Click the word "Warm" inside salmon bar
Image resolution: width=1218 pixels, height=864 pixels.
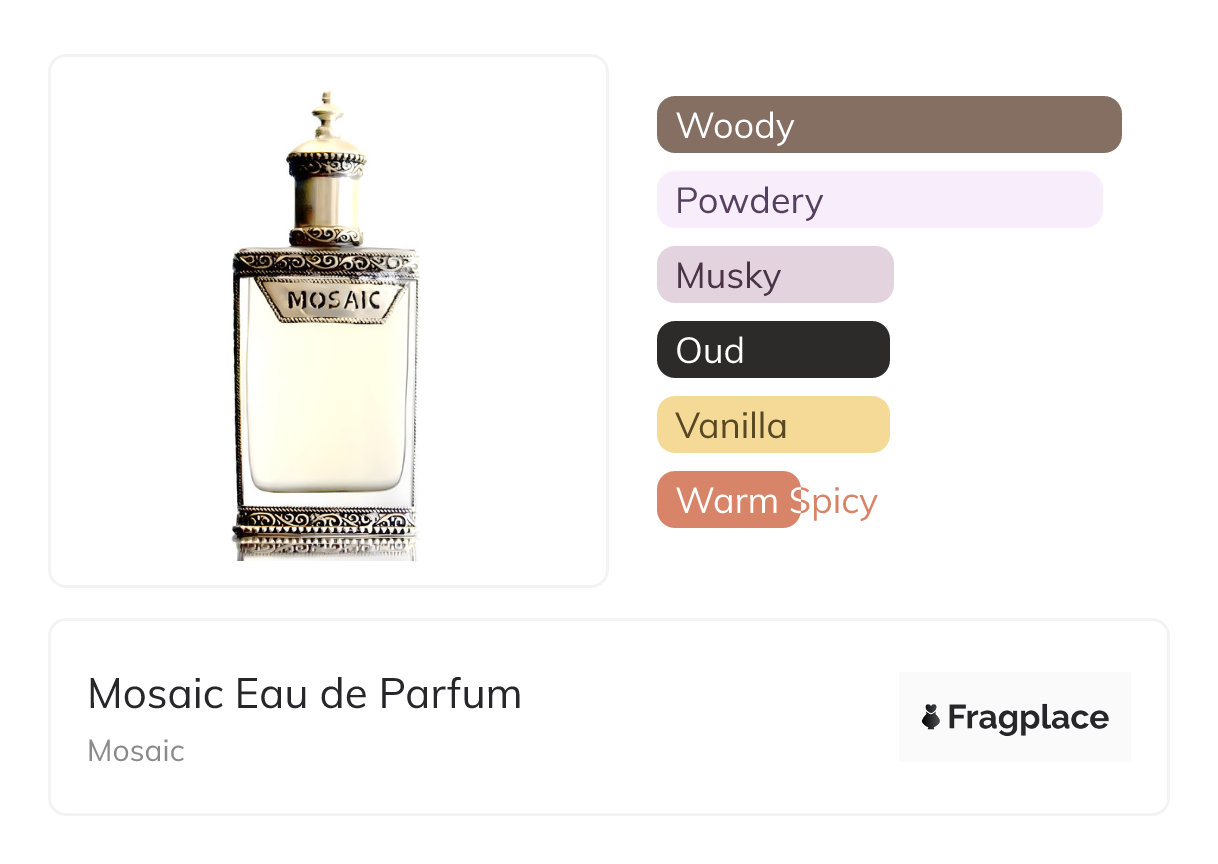pos(726,501)
